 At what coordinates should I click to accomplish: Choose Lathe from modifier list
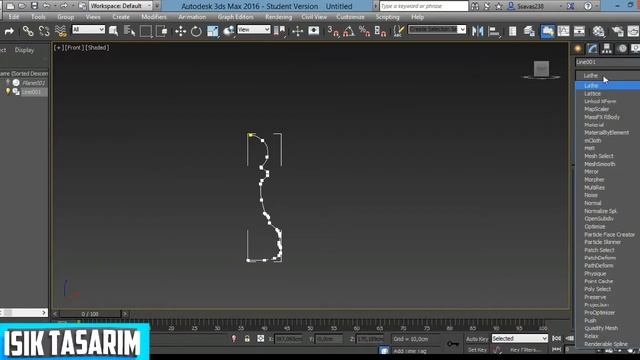(x=607, y=86)
